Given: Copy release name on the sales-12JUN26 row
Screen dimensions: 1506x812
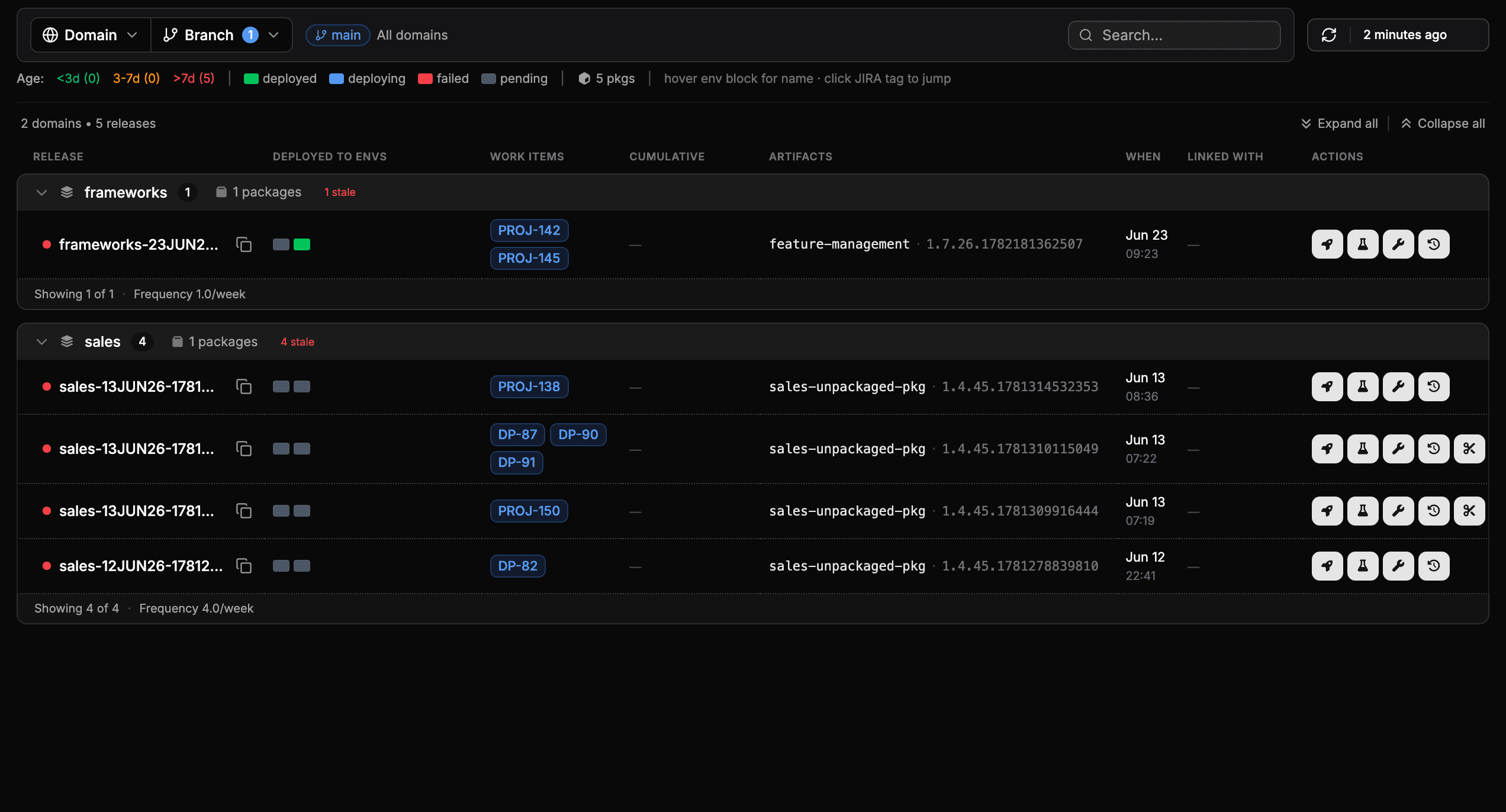Looking at the screenshot, I should (x=244, y=566).
